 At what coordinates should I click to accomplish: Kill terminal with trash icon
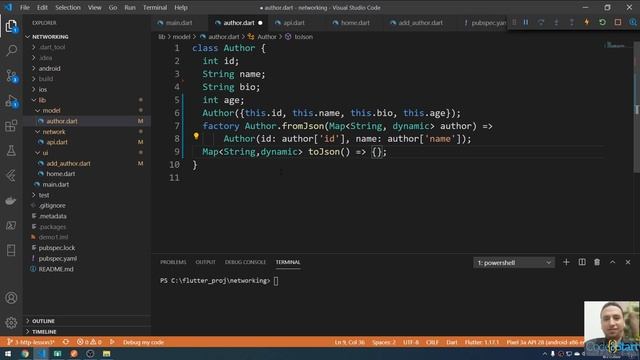[597, 262]
